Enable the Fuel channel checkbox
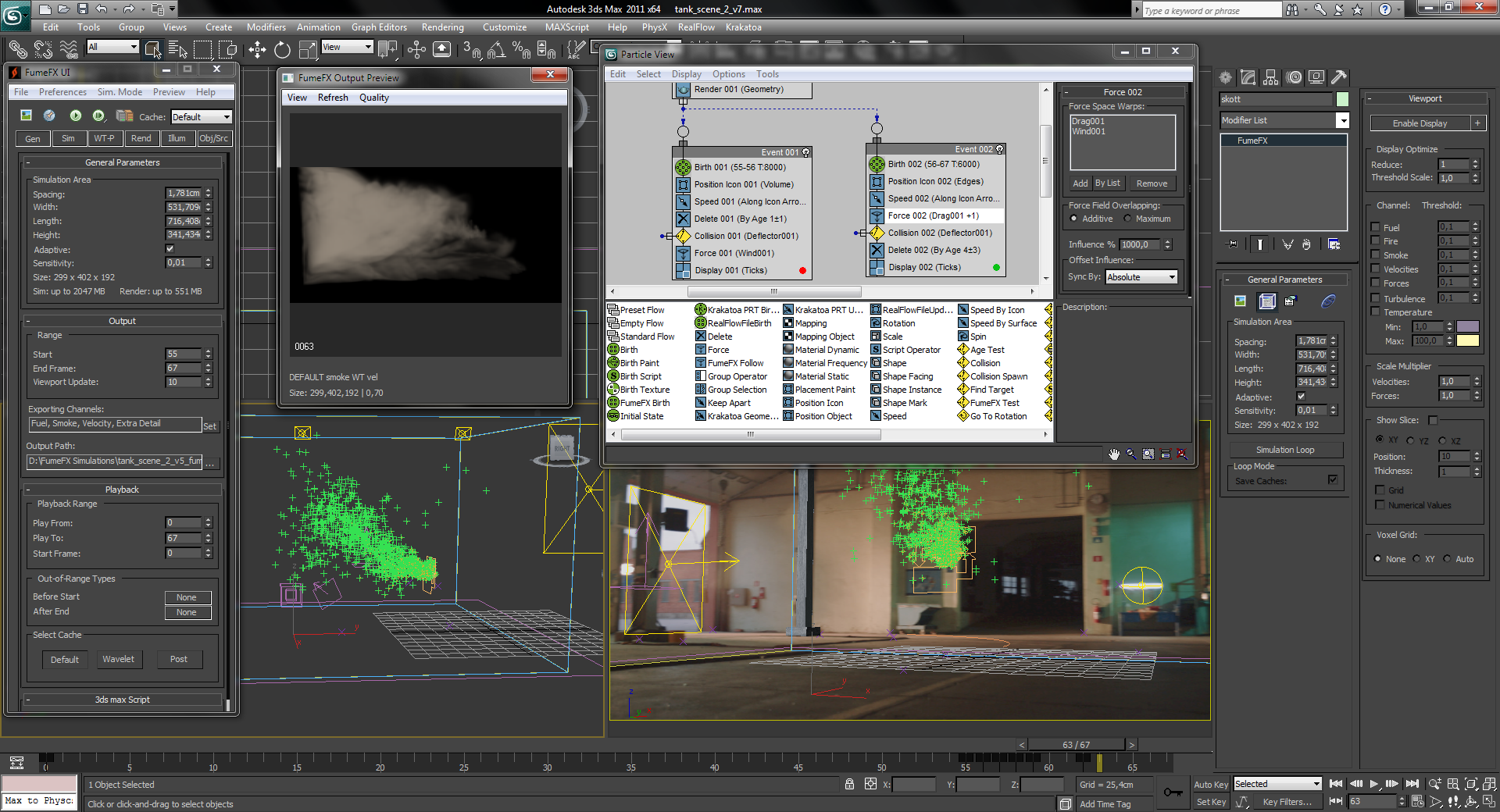The image size is (1500, 812). coord(1375,227)
